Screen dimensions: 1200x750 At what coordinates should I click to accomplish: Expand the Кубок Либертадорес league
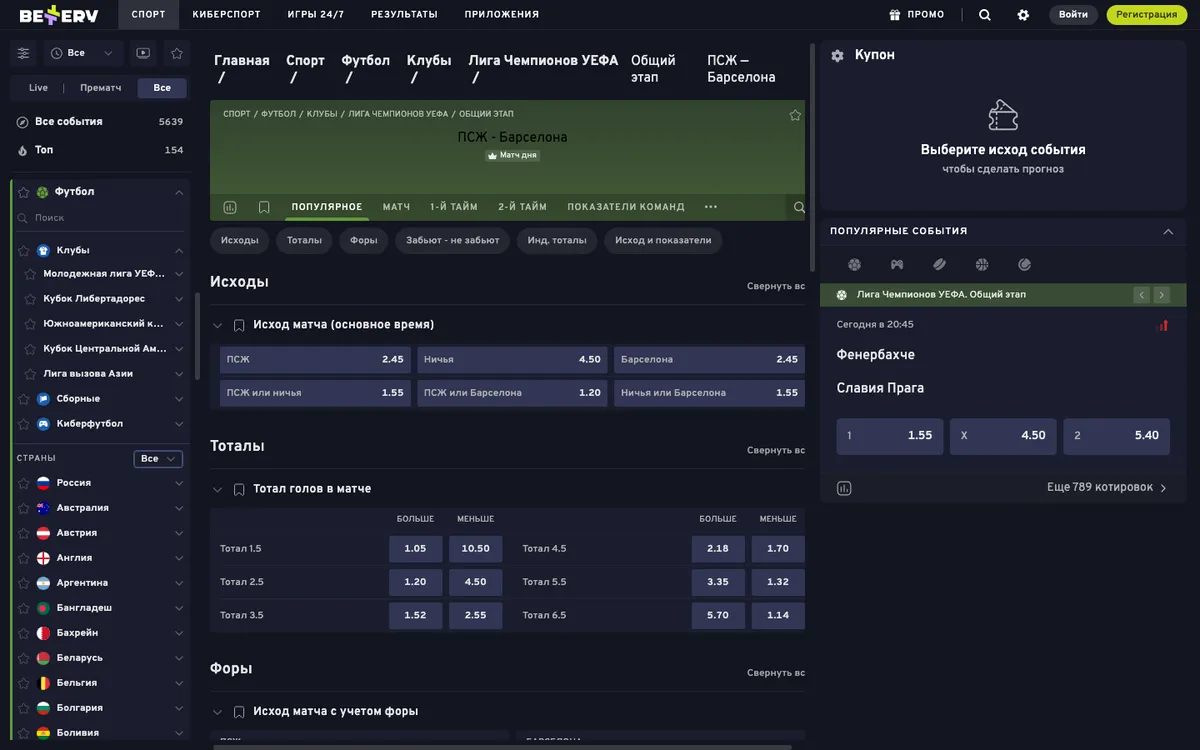point(179,299)
